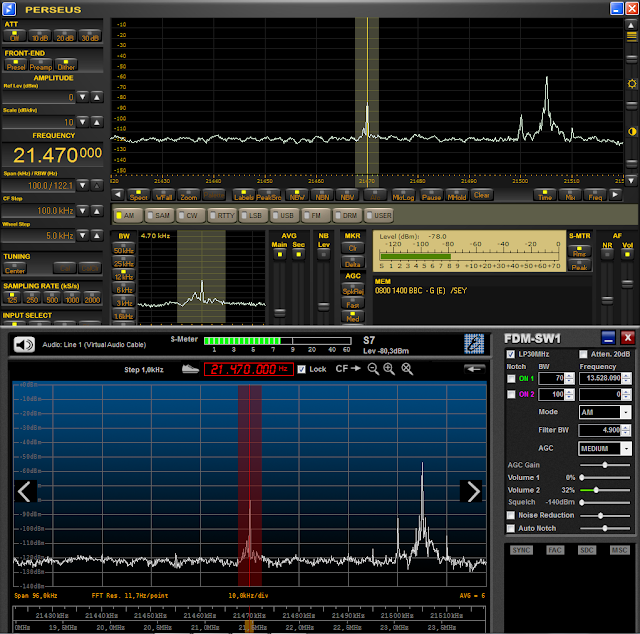
Task: Decrease the Span/RBW value
Action: (x=83, y=185)
